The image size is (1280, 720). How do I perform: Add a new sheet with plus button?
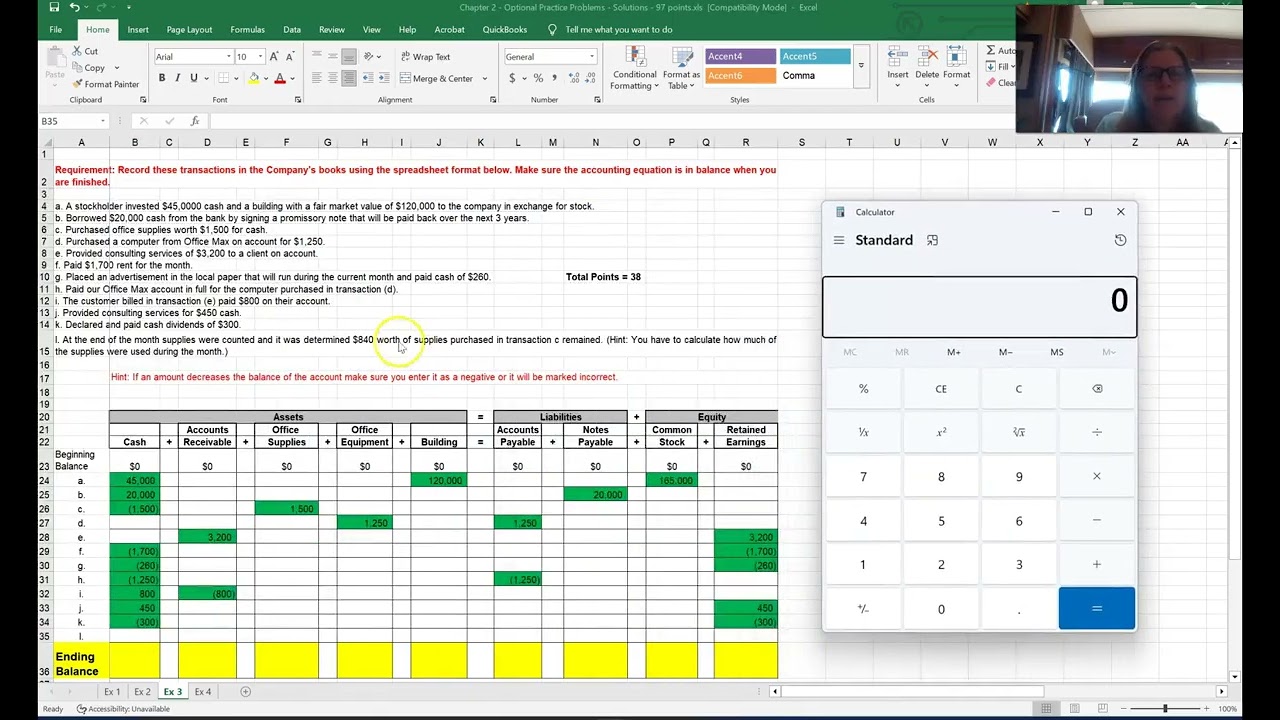(245, 692)
